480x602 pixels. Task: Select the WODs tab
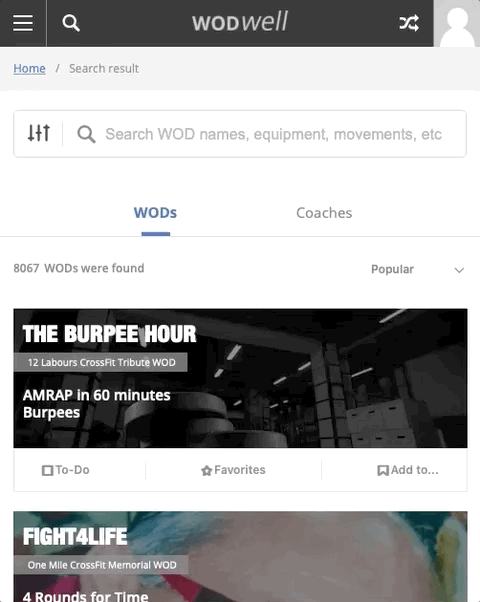pyautogui.click(x=155, y=213)
